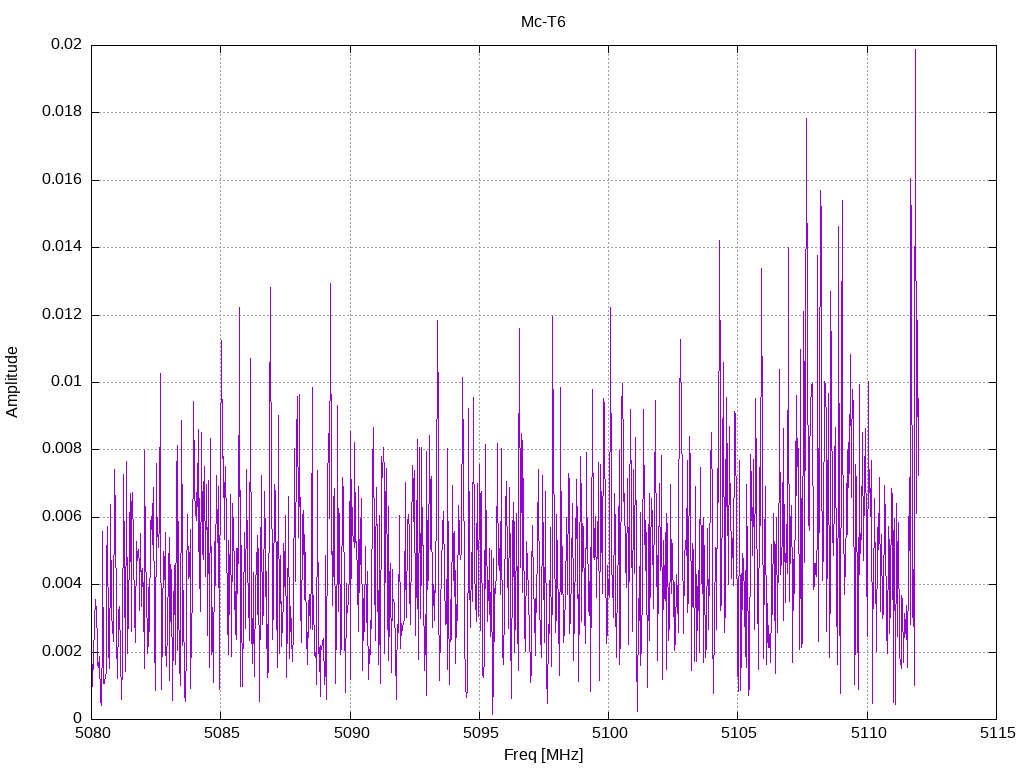The height and width of the screenshot is (768, 1024).
Task: Pick the 5095 x-axis tick label
Action: coord(479,733)
